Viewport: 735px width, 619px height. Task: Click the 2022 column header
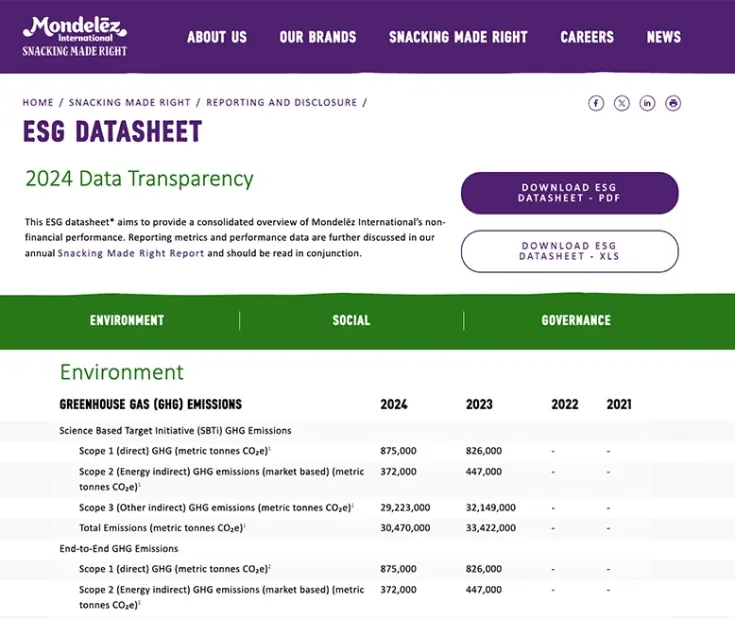pos(565,404)
